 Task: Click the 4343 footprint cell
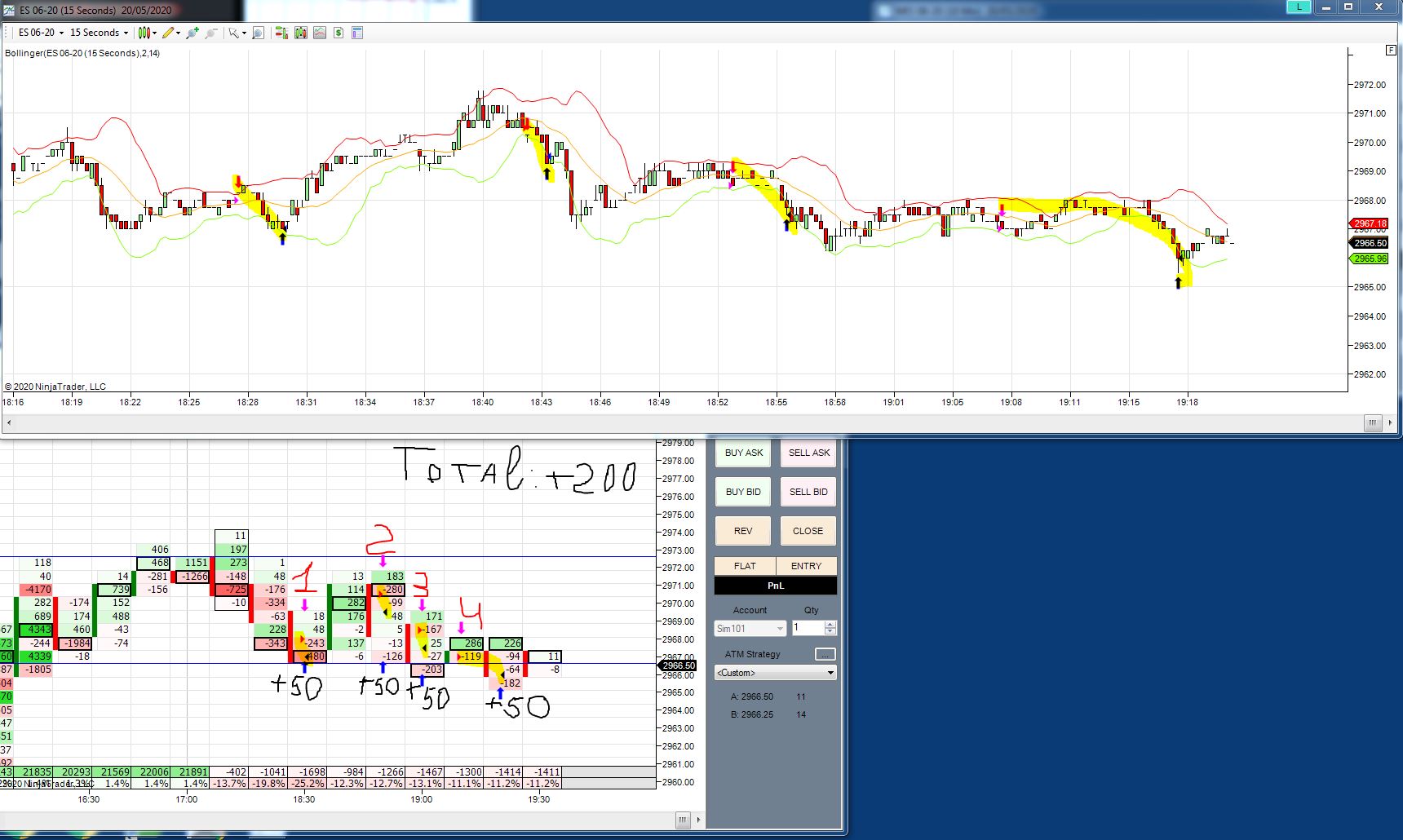[34, 630]
